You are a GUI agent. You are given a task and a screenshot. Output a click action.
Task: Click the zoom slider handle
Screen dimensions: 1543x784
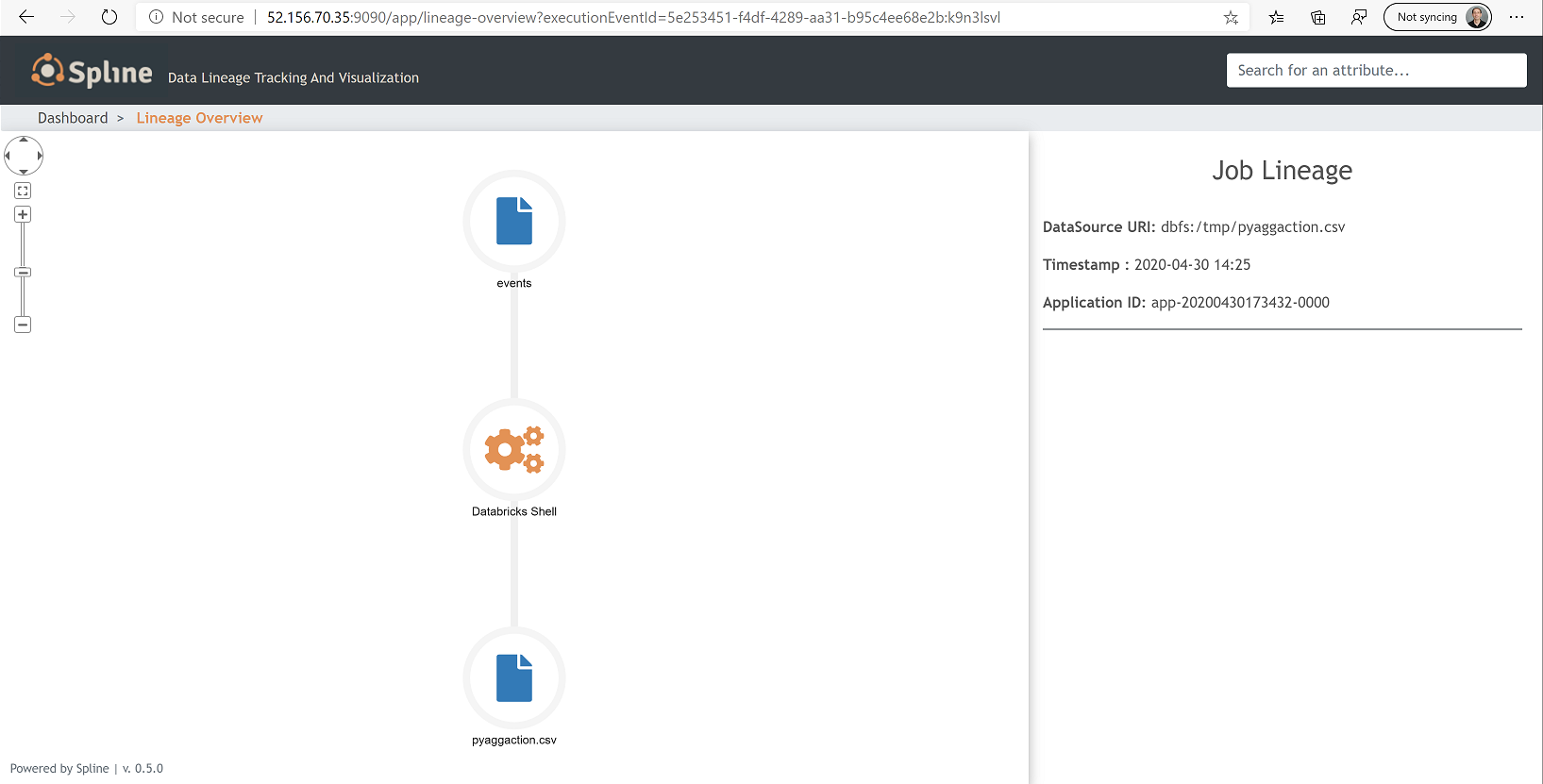point(24,273)
